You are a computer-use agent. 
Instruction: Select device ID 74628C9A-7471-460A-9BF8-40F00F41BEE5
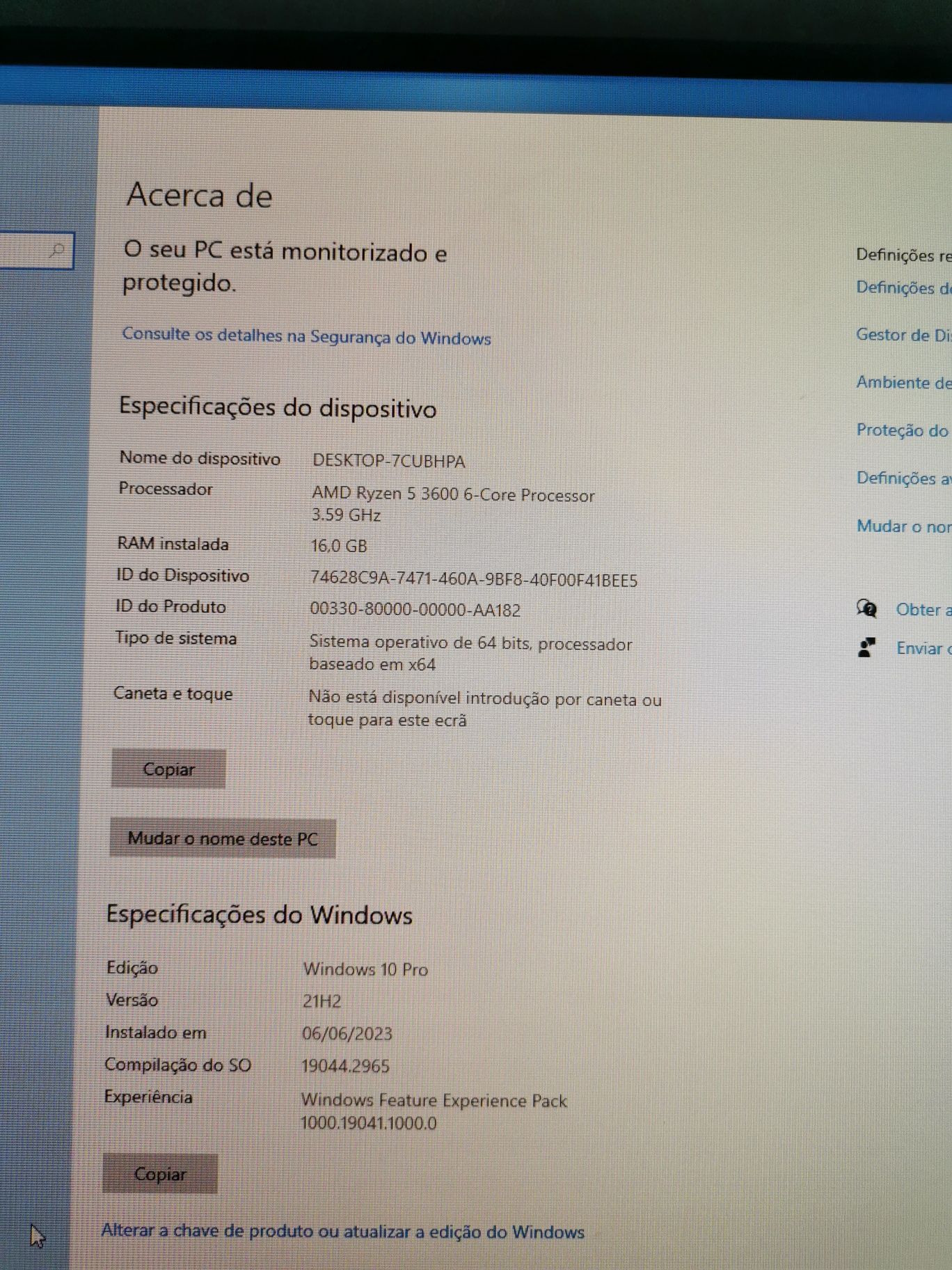473,579
